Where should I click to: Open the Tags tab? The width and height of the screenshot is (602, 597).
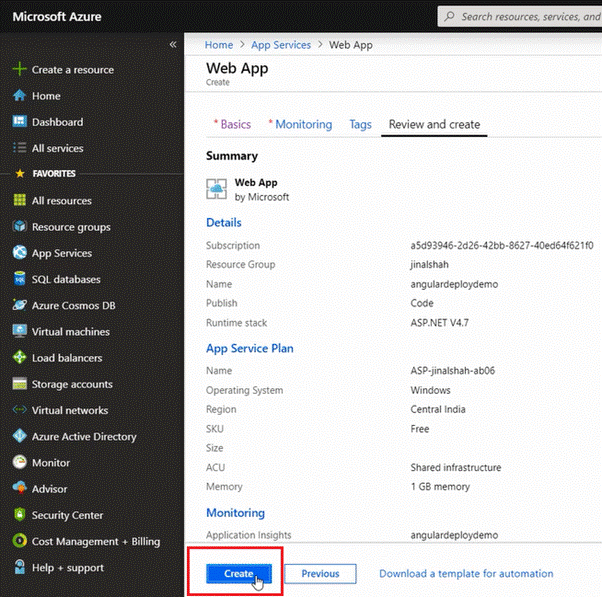(x=360, y=125)
